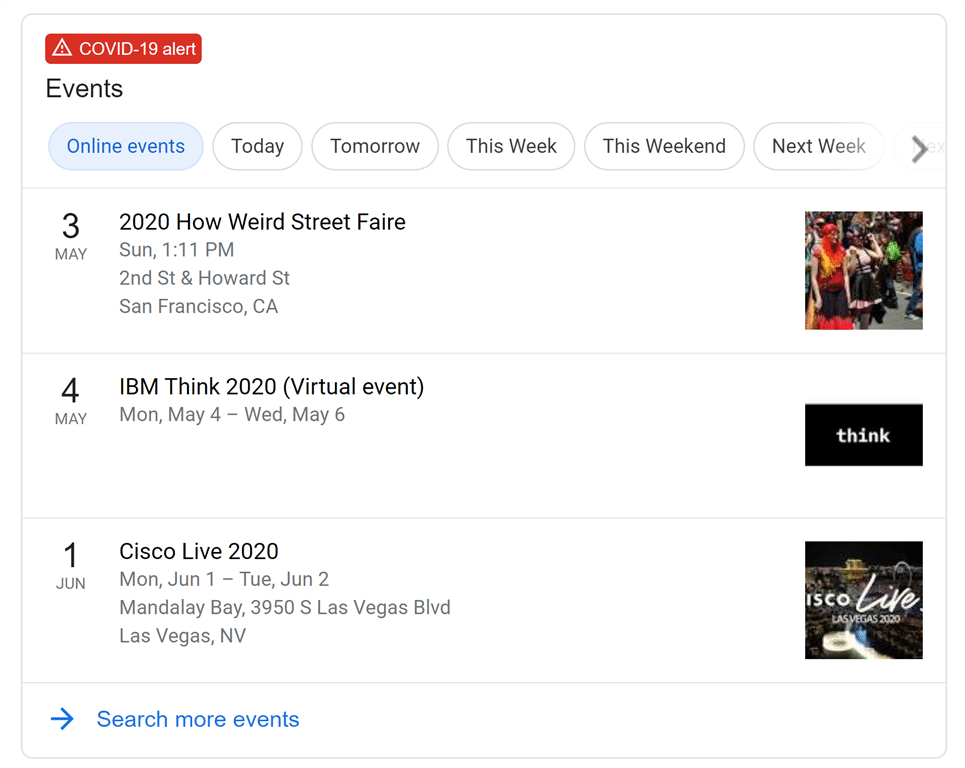
Task: Click the 4 MAY date badge
Action: (71, 401)
